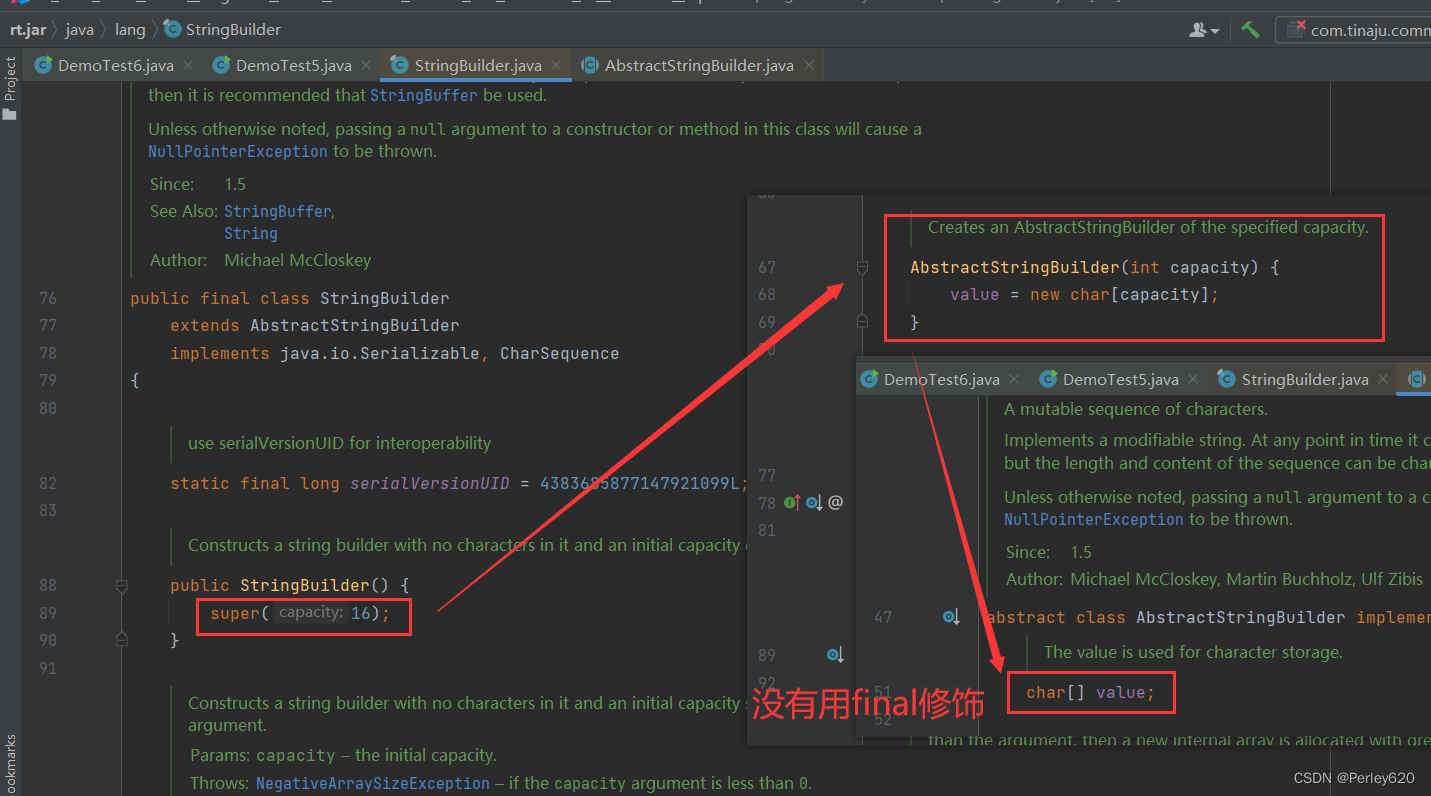Click 'Martin Buchholz' in inset author line
This screenshot has height=796, width=1431.
coord(1290,580)
